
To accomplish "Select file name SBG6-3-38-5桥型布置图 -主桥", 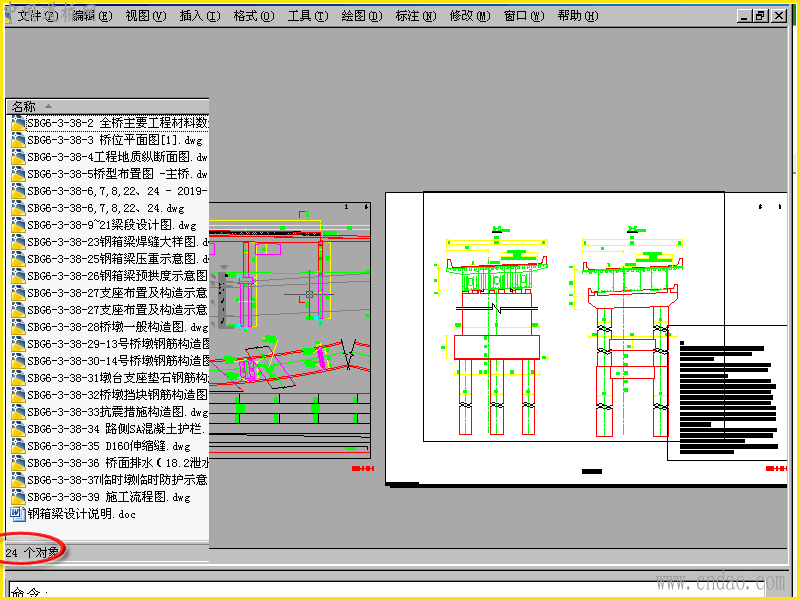I will [x=118, y=174].
